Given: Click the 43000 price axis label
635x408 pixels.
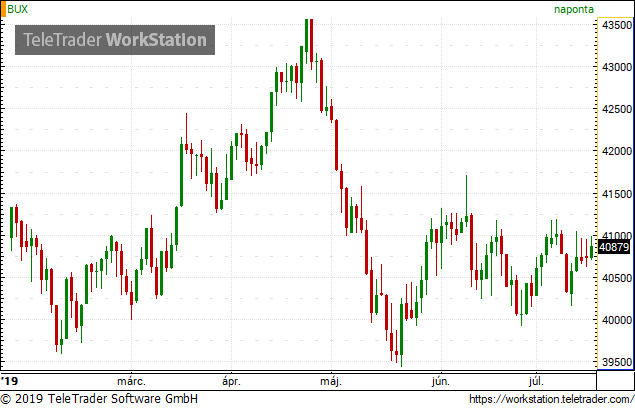Looking at the screenshot, I should click(616, 67).
